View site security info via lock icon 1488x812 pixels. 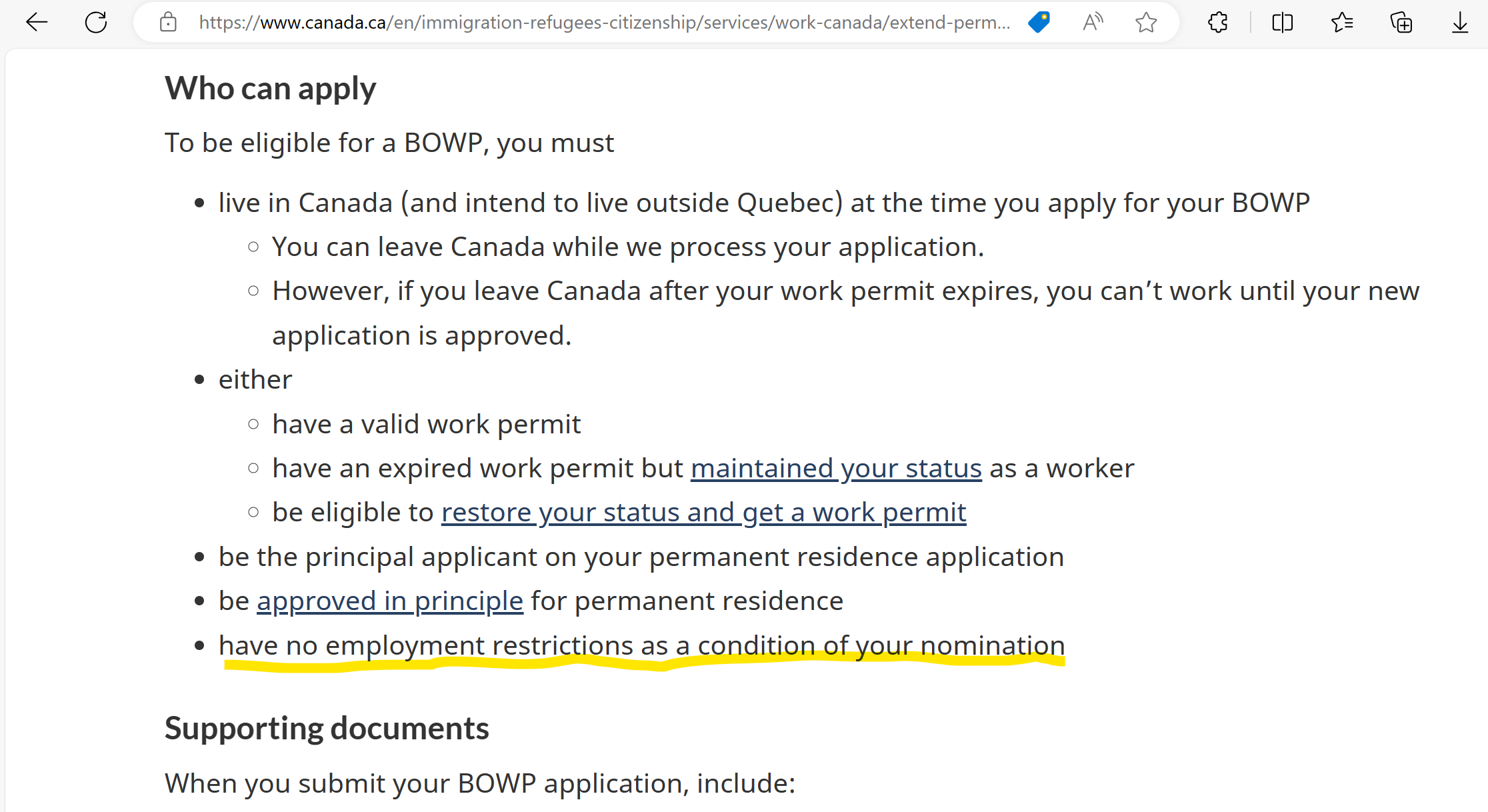(168, 22)
